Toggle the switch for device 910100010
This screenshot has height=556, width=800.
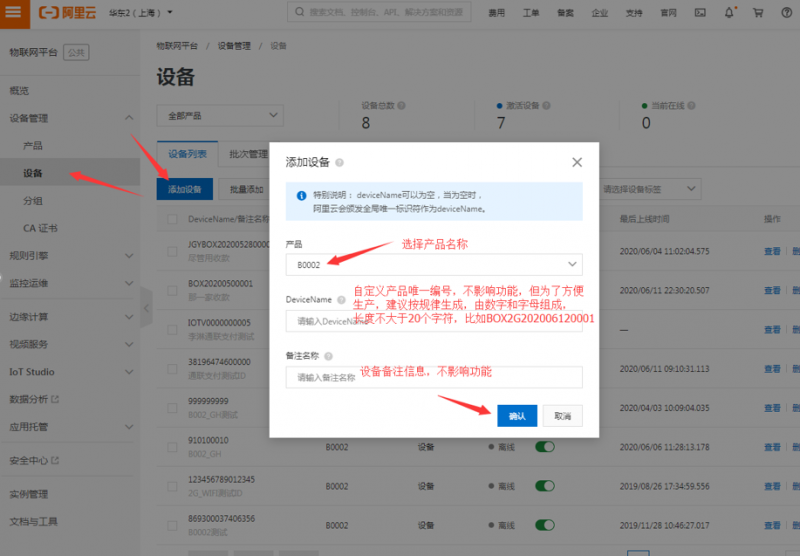544,447
